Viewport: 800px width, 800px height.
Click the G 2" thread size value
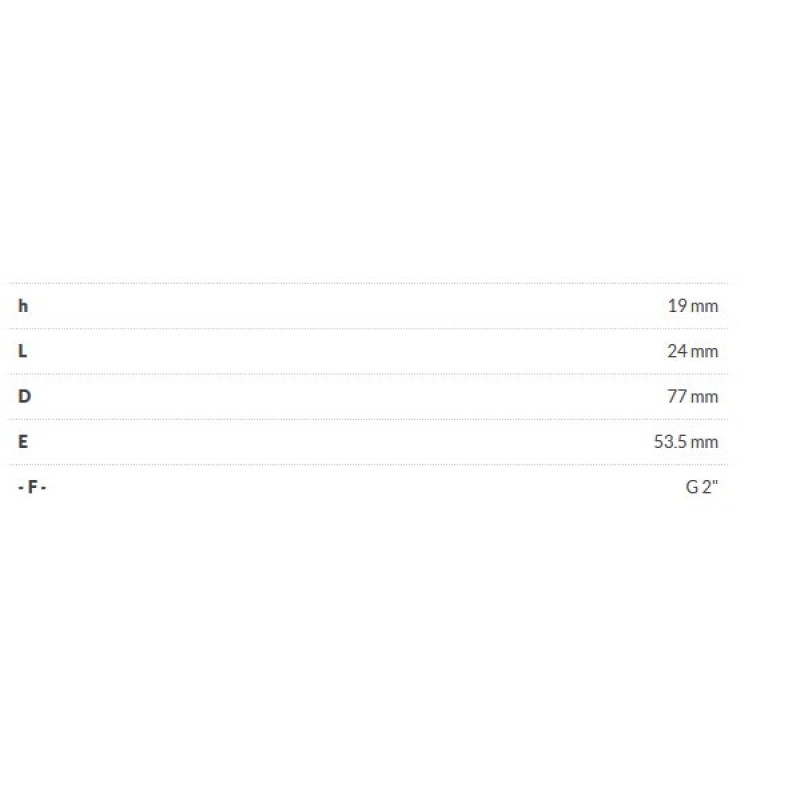702,487
